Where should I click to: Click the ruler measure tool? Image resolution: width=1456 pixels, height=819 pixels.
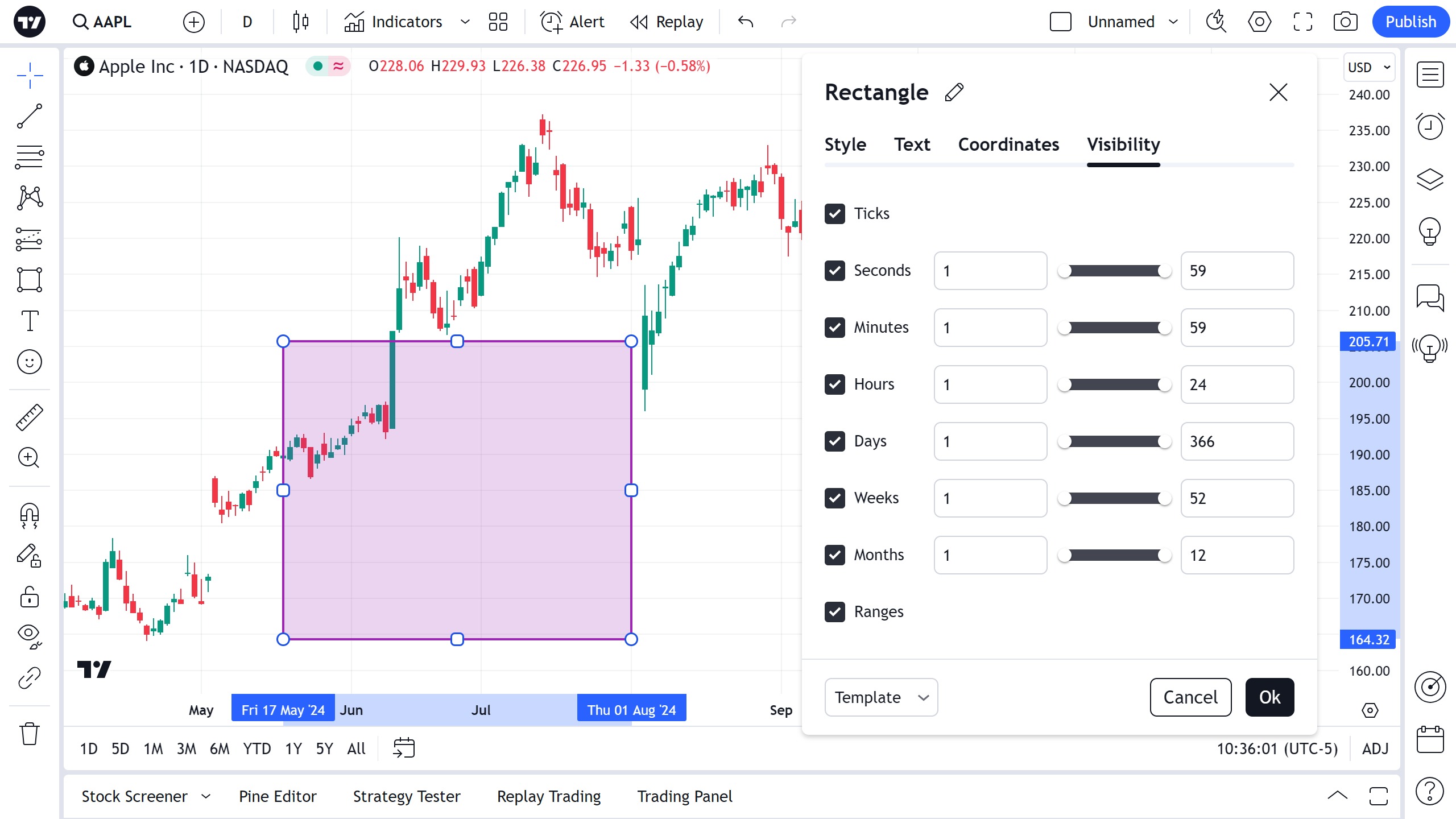coord(30,417)
